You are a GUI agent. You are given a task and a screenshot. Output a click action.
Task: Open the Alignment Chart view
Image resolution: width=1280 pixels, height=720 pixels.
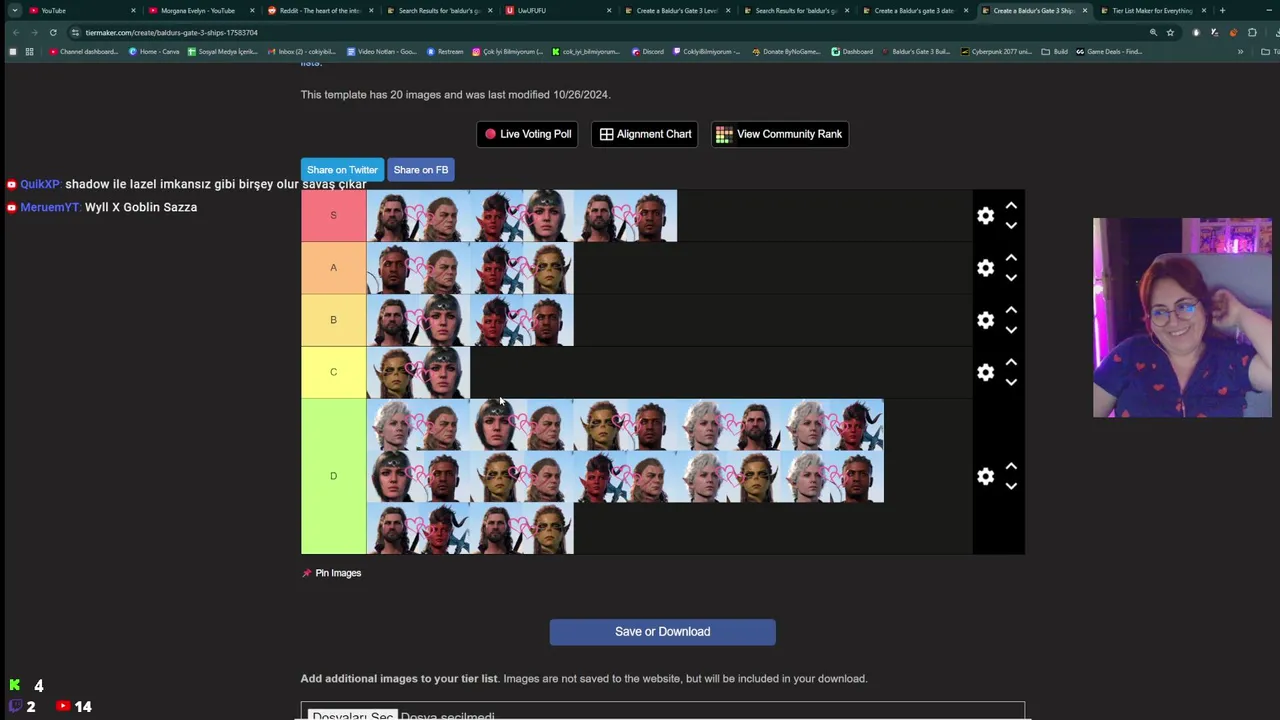646,134
